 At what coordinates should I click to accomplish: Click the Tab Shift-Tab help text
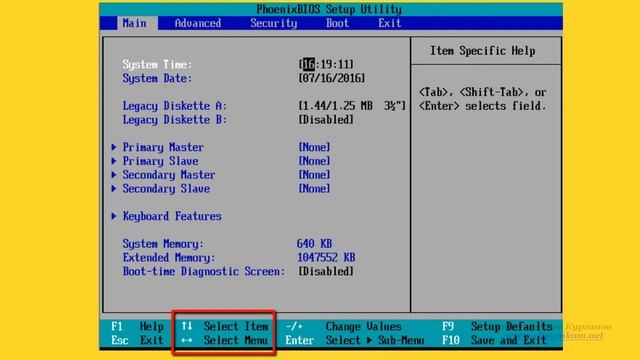(x=482, y=99)
